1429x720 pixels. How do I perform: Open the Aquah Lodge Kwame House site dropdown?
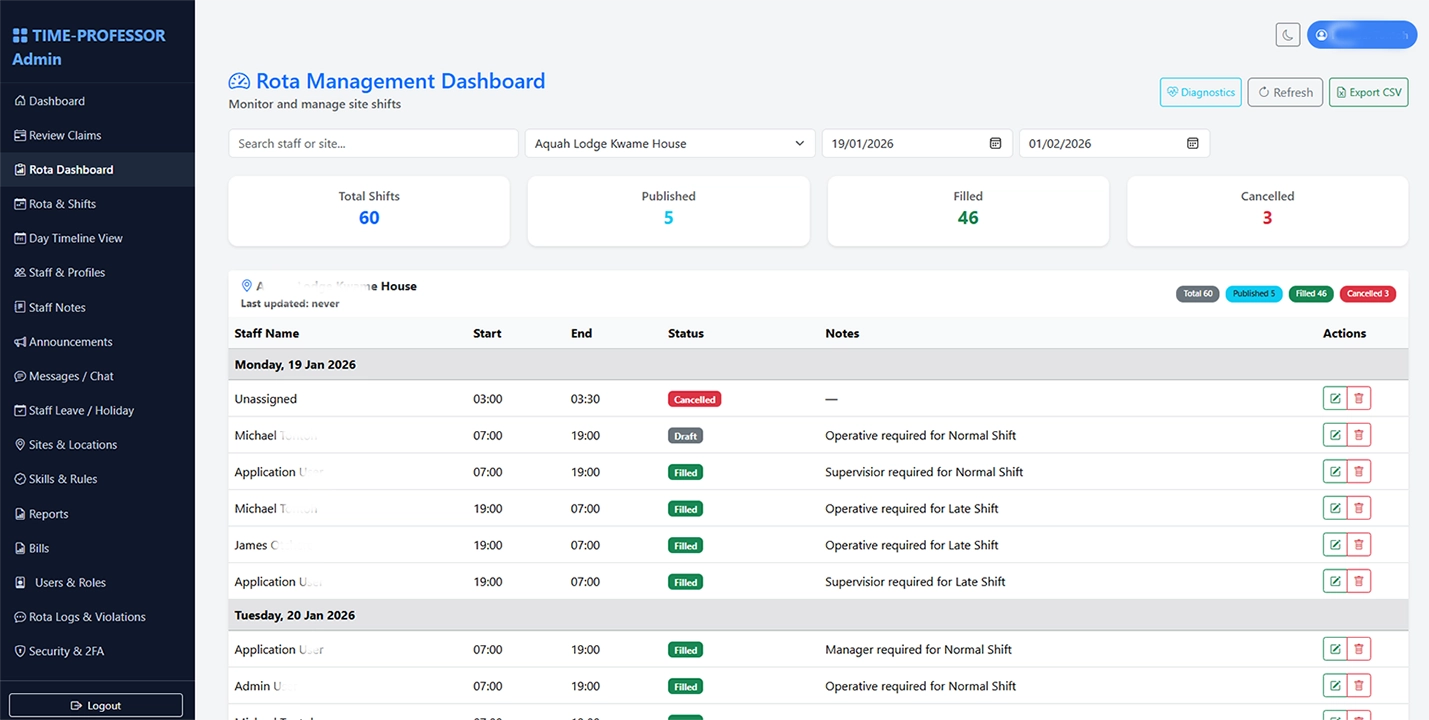[x=668, y=143]
